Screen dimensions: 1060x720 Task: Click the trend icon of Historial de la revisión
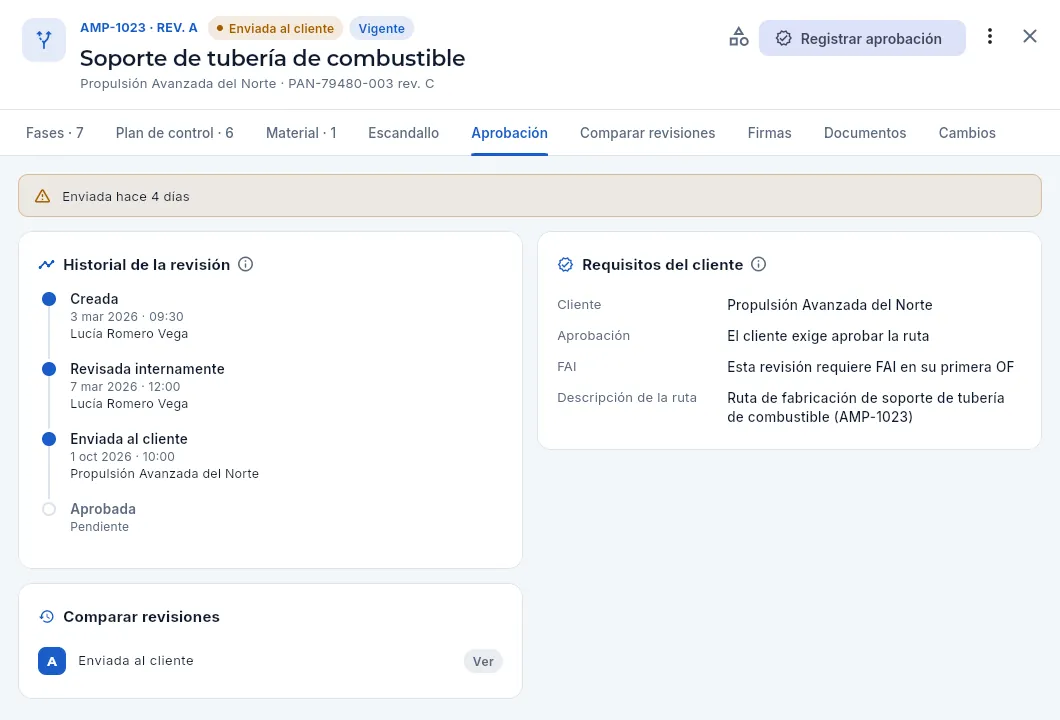47,264
